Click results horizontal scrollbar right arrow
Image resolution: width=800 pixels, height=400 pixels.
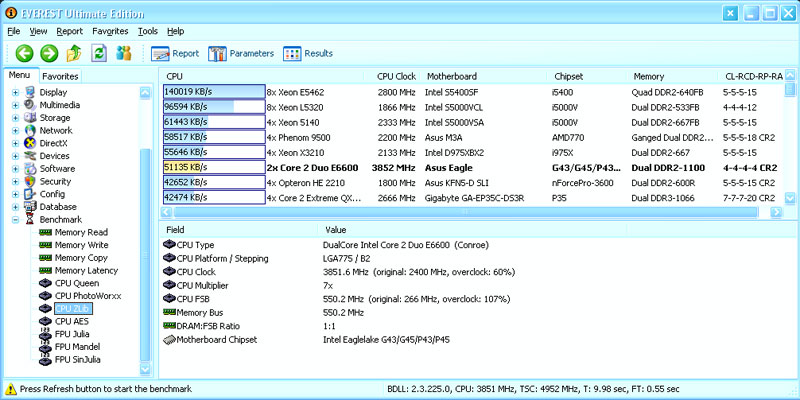(x=776, y=212)
